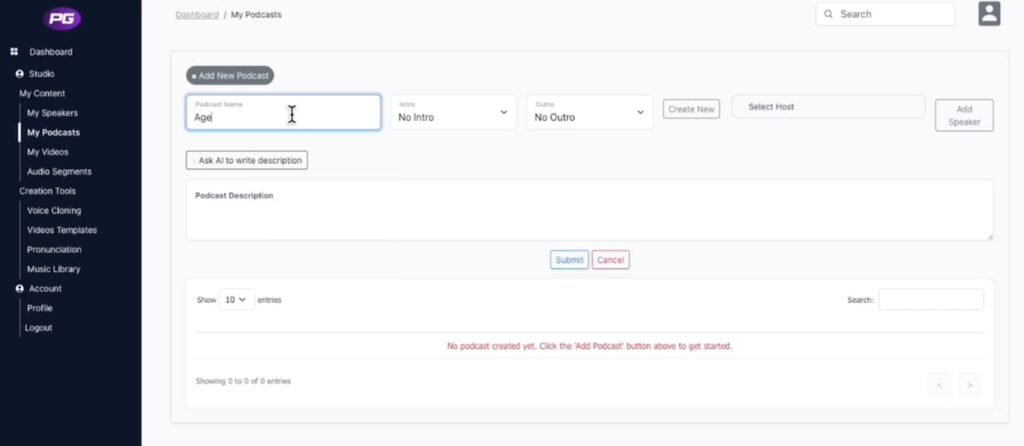The image size is (1024, 446).
Task: Click the Dashboard grid icon
Action: (15, 52)
